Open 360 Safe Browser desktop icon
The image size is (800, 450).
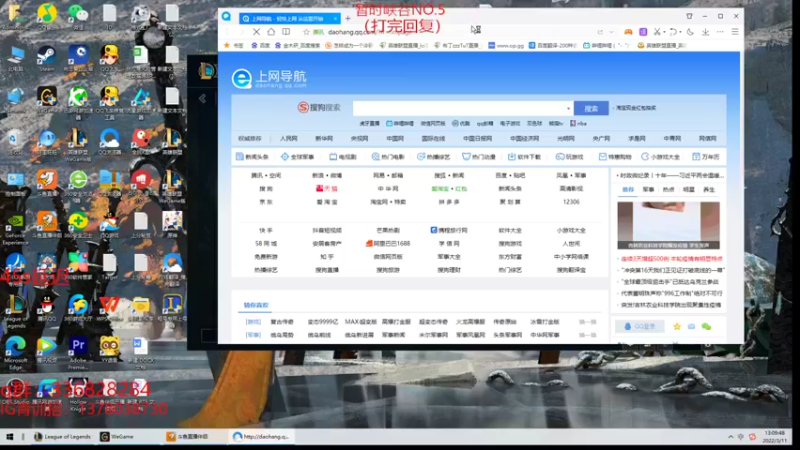tap(78, 182)
